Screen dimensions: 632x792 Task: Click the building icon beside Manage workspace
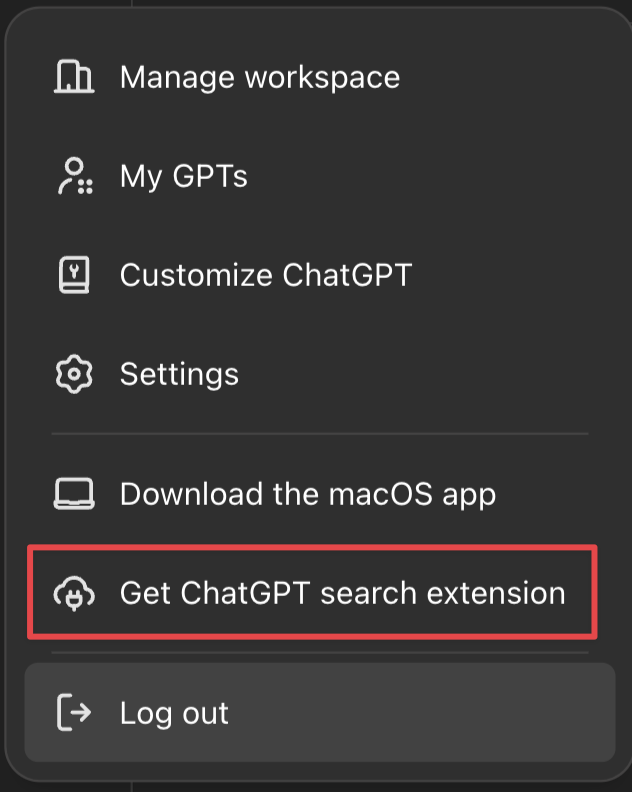pyautogui.click(x=74, y=76)
